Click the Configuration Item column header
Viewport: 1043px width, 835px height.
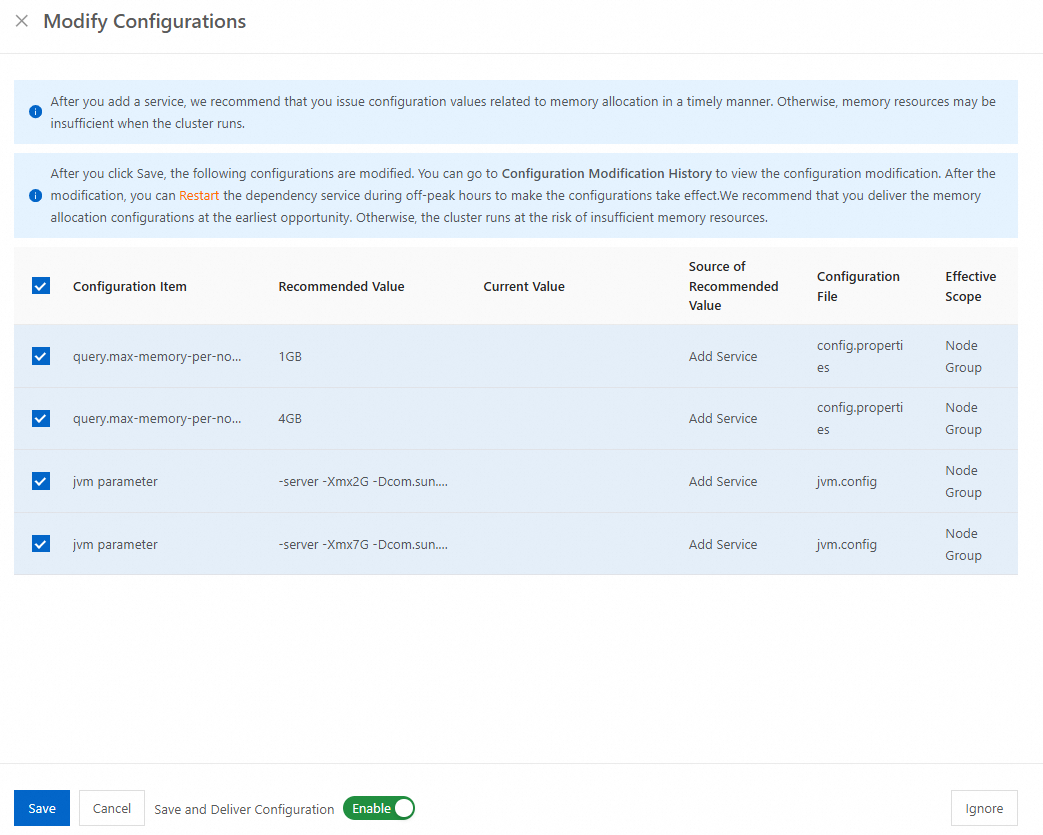point(130,286)
